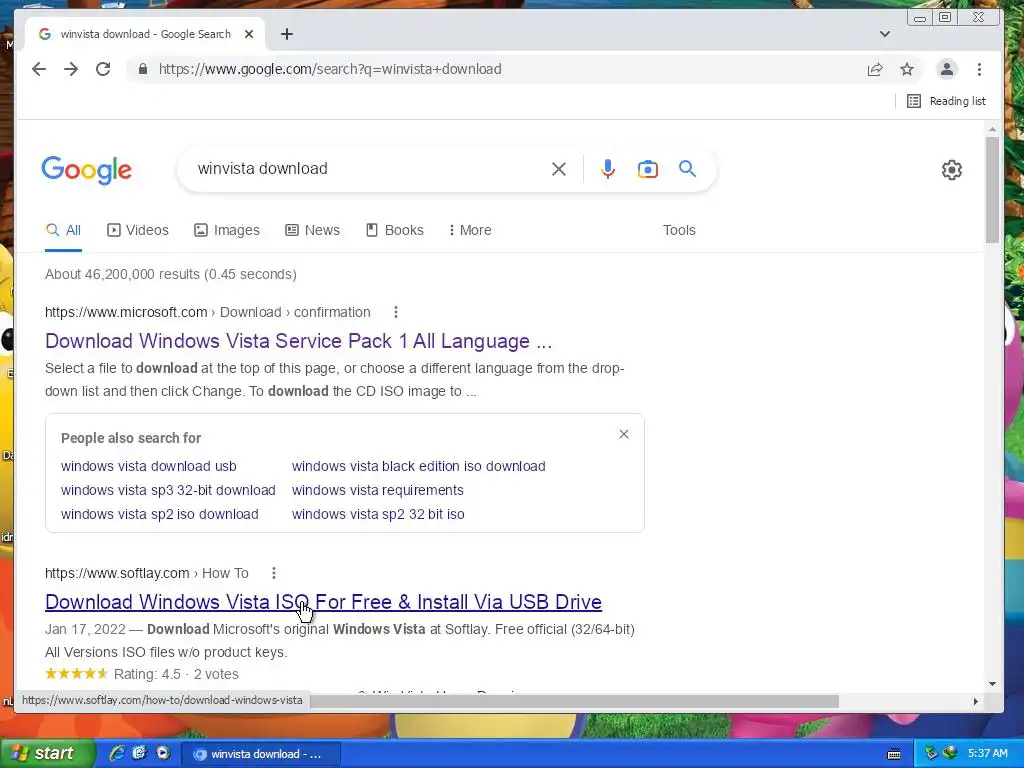Switch to Images results
Screen dimensions: 1024x768
[x=227, y=230]
